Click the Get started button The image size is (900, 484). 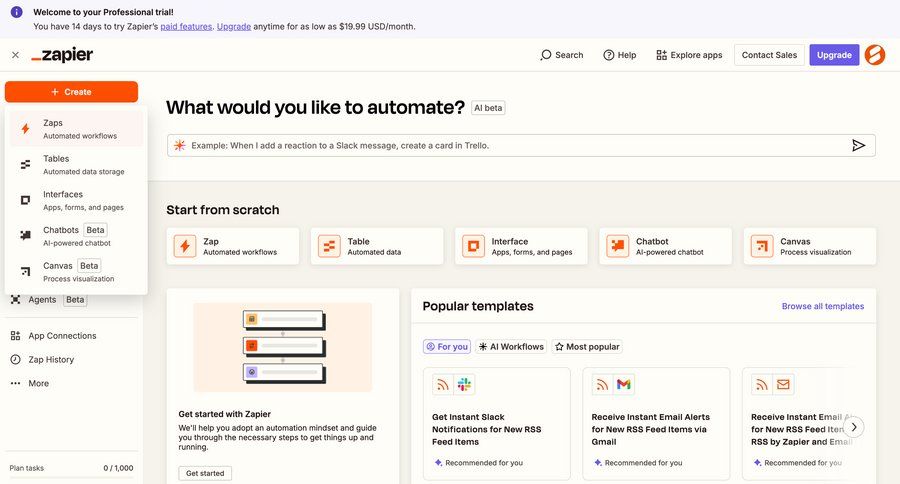pyautogui.click(x=205, y=474)
